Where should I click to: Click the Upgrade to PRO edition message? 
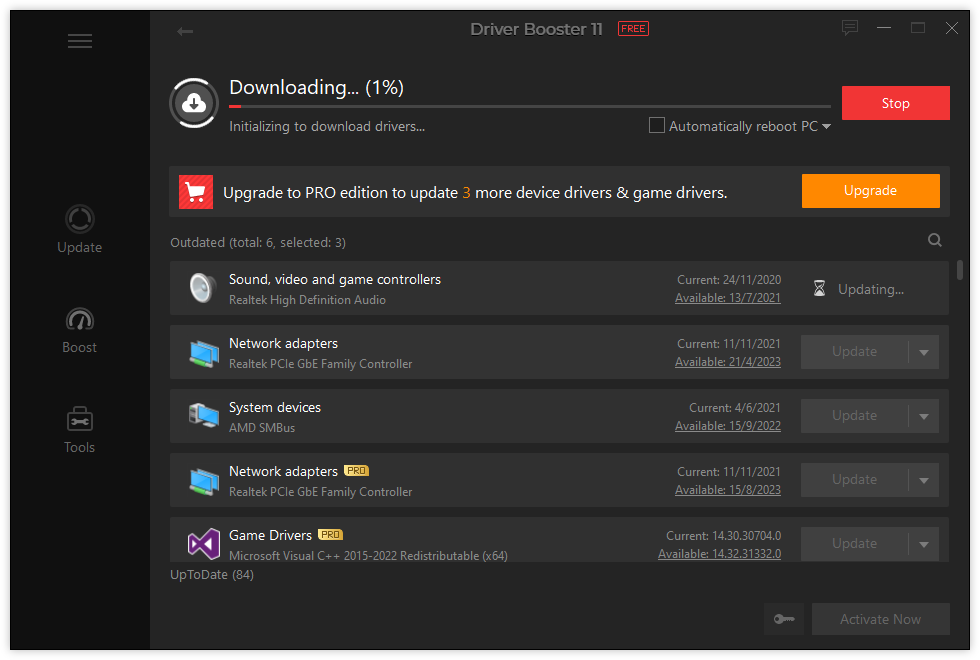point(475,192)
